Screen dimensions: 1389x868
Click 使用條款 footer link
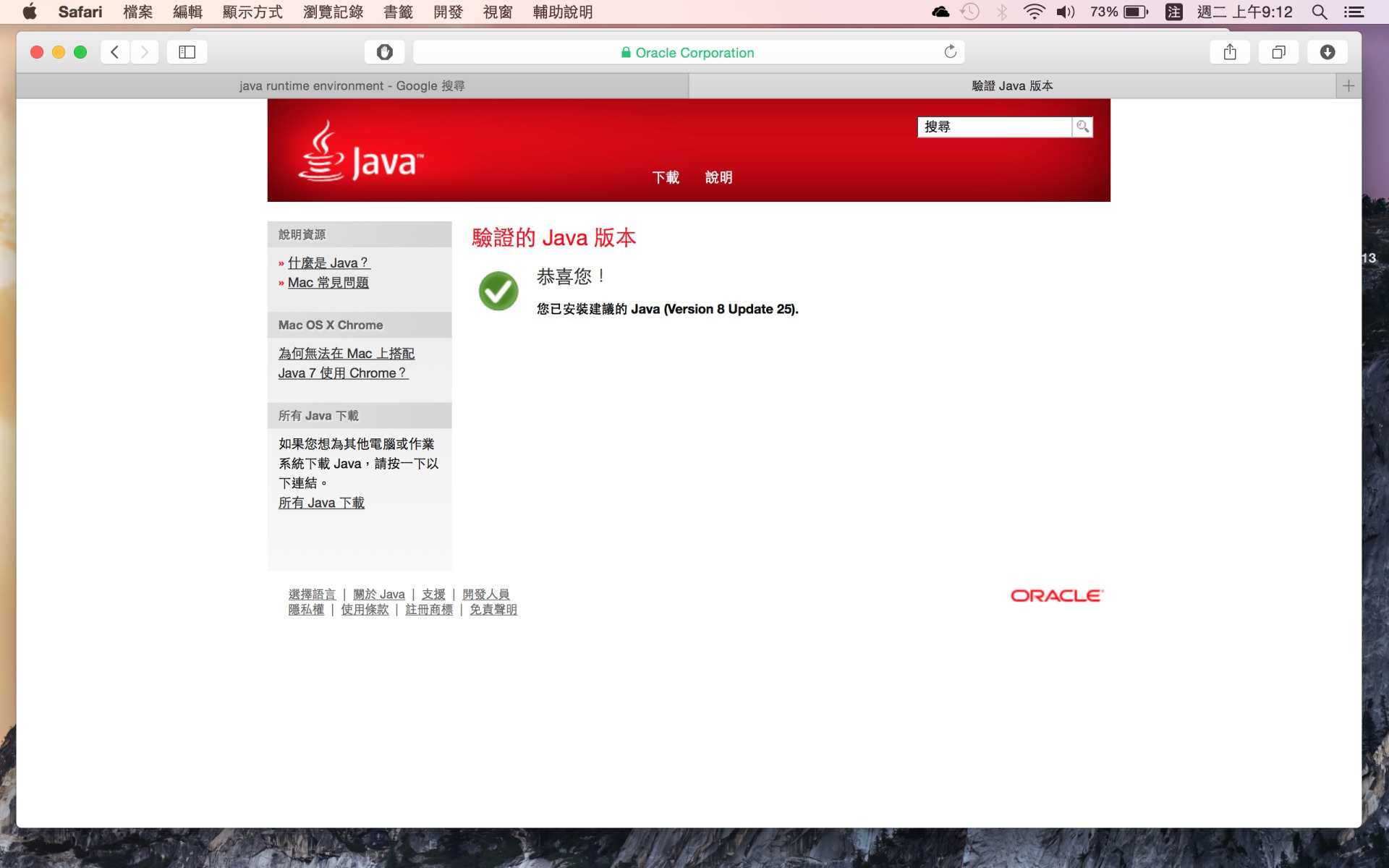(365, 610)
